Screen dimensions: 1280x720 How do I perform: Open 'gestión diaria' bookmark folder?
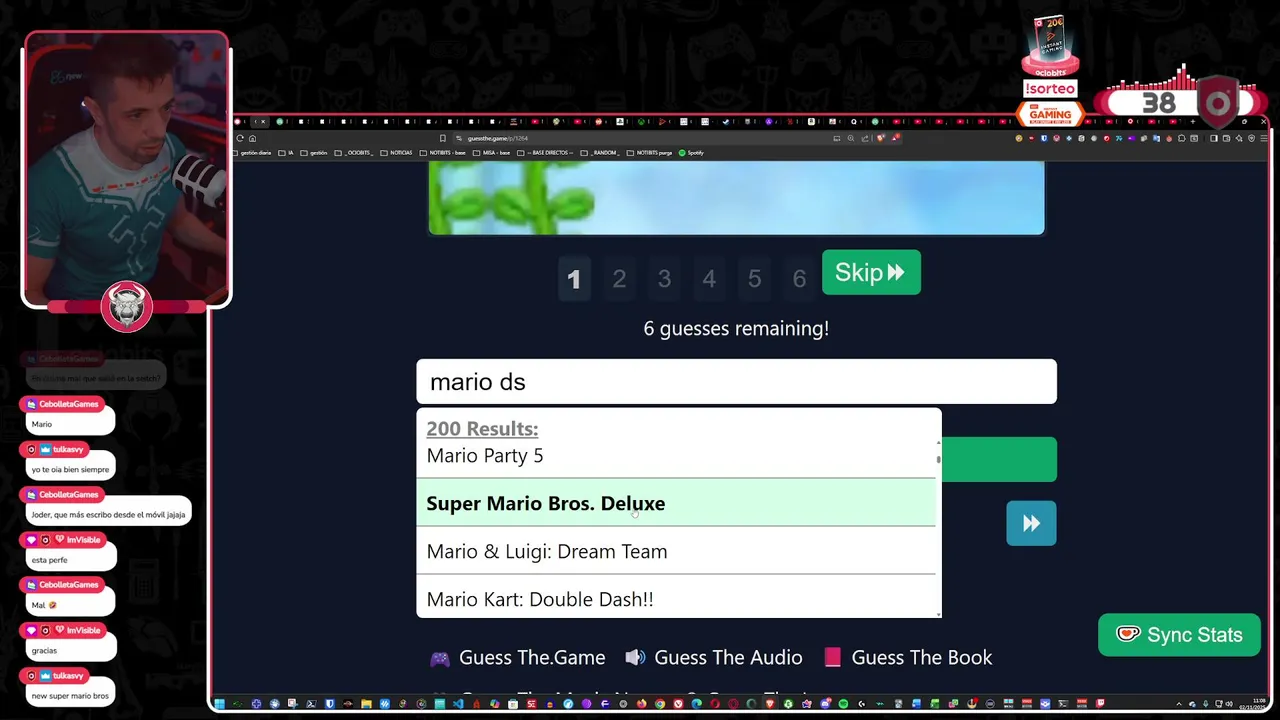point(252,153)
